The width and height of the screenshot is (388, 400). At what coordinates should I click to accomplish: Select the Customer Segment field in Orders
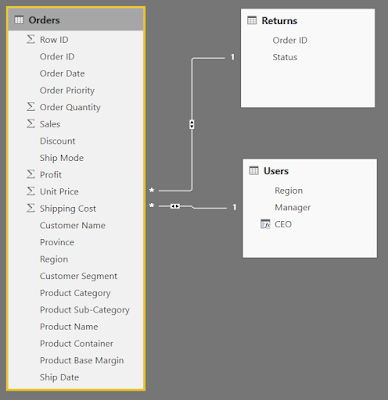point(78,276)
